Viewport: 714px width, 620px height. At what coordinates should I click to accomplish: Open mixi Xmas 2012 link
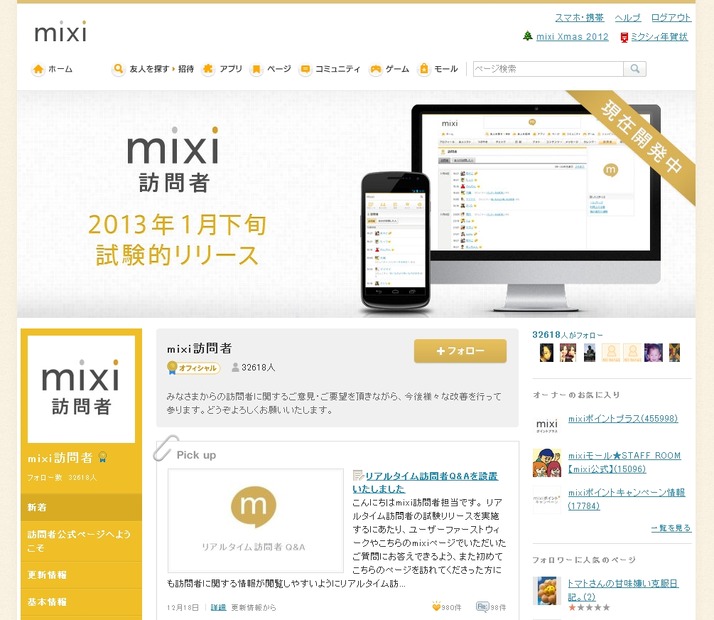point(572,37)
